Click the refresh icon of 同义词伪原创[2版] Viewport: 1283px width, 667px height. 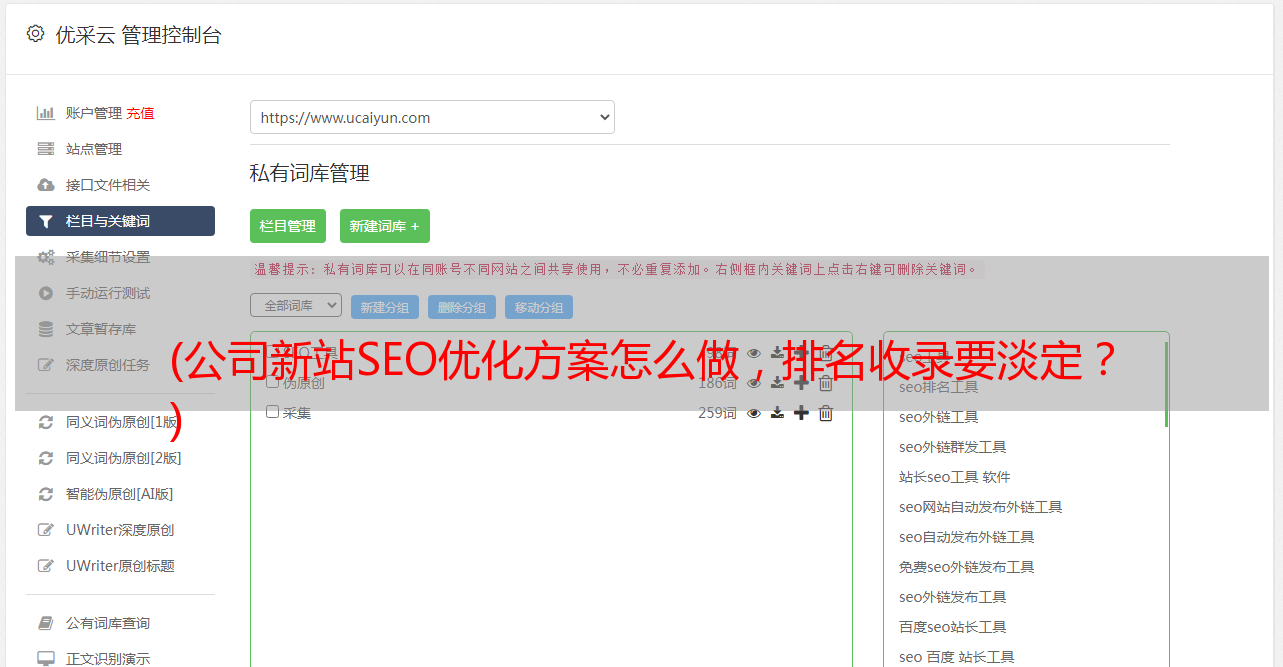coord(46,458)
